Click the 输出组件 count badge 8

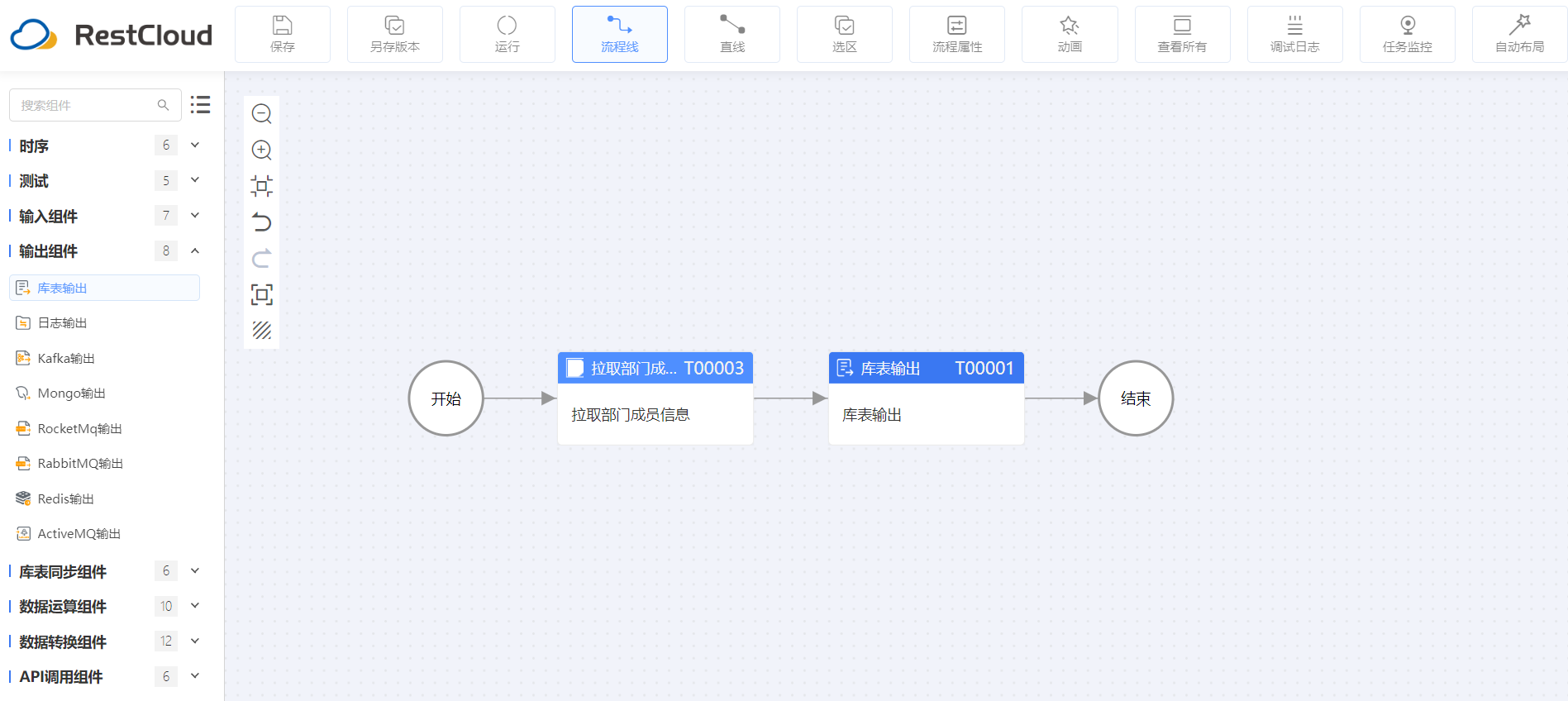tap(166, 250)
